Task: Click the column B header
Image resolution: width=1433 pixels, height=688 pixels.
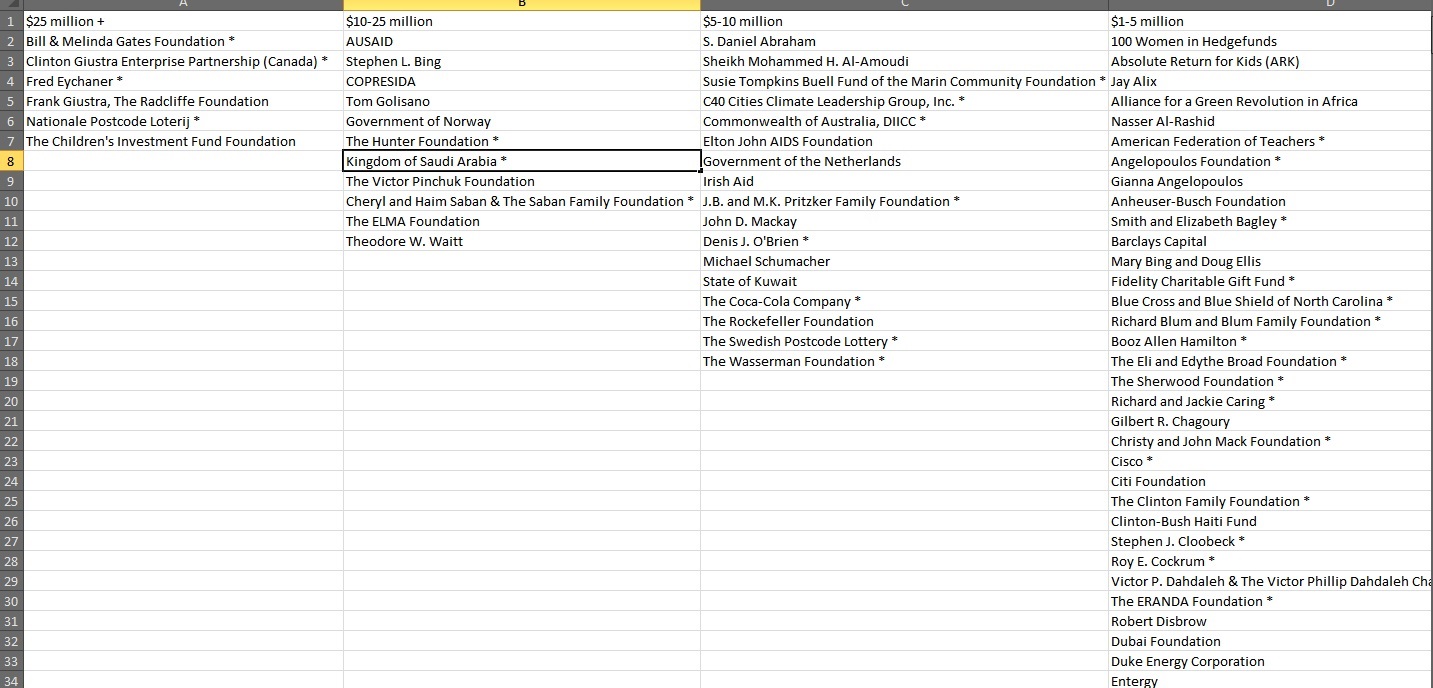Action: 521,5
